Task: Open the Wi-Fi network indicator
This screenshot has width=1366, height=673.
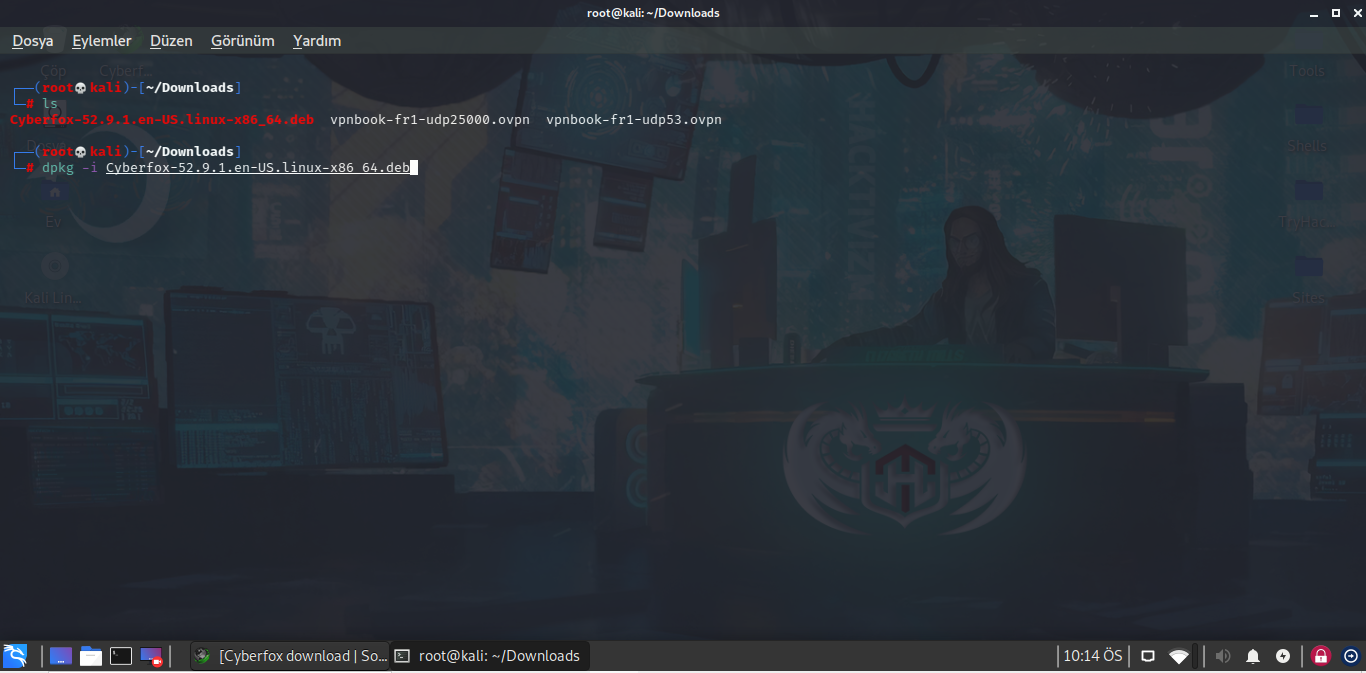Action: point(1179,656)
